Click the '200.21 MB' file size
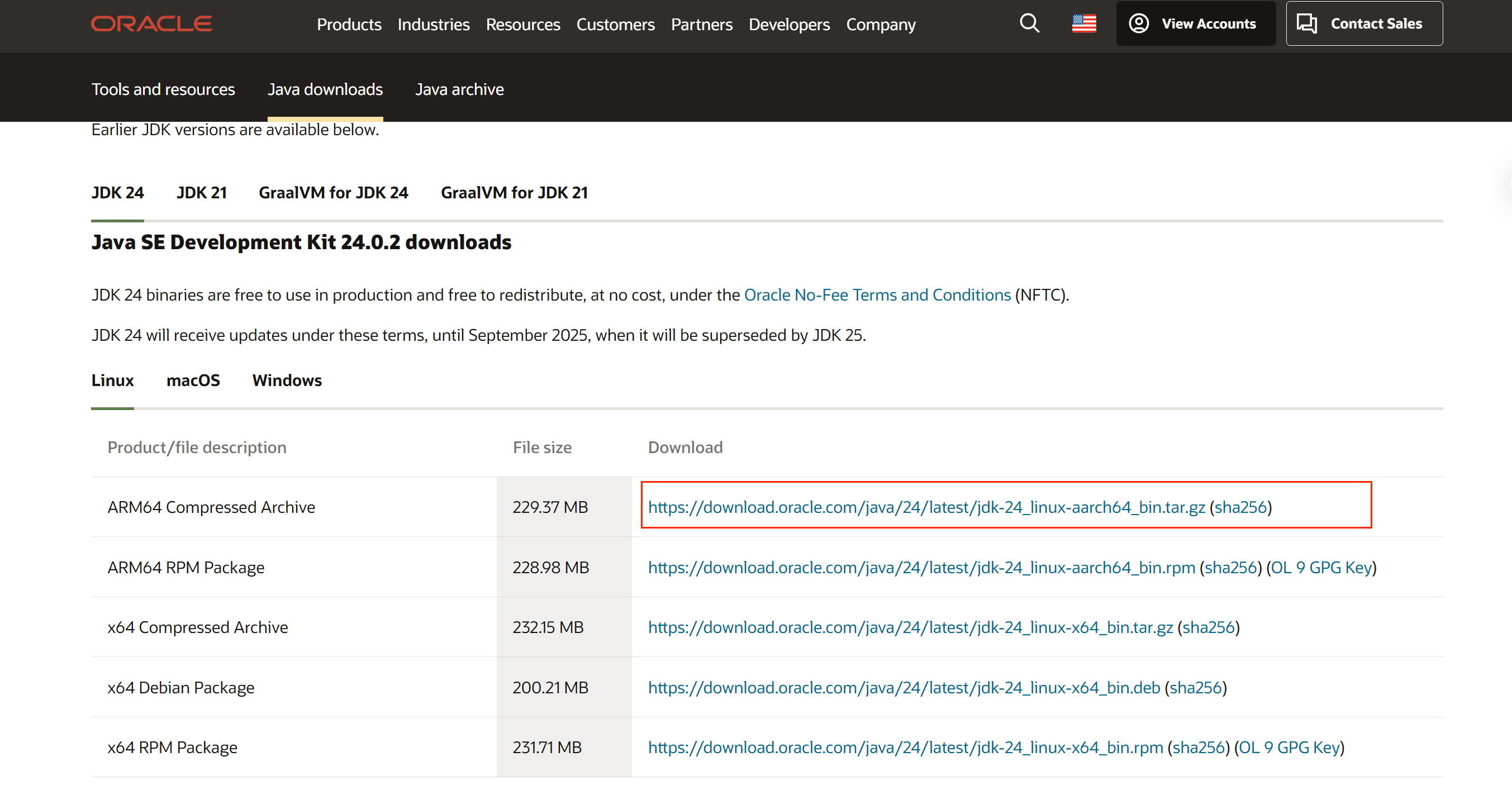 550,687
